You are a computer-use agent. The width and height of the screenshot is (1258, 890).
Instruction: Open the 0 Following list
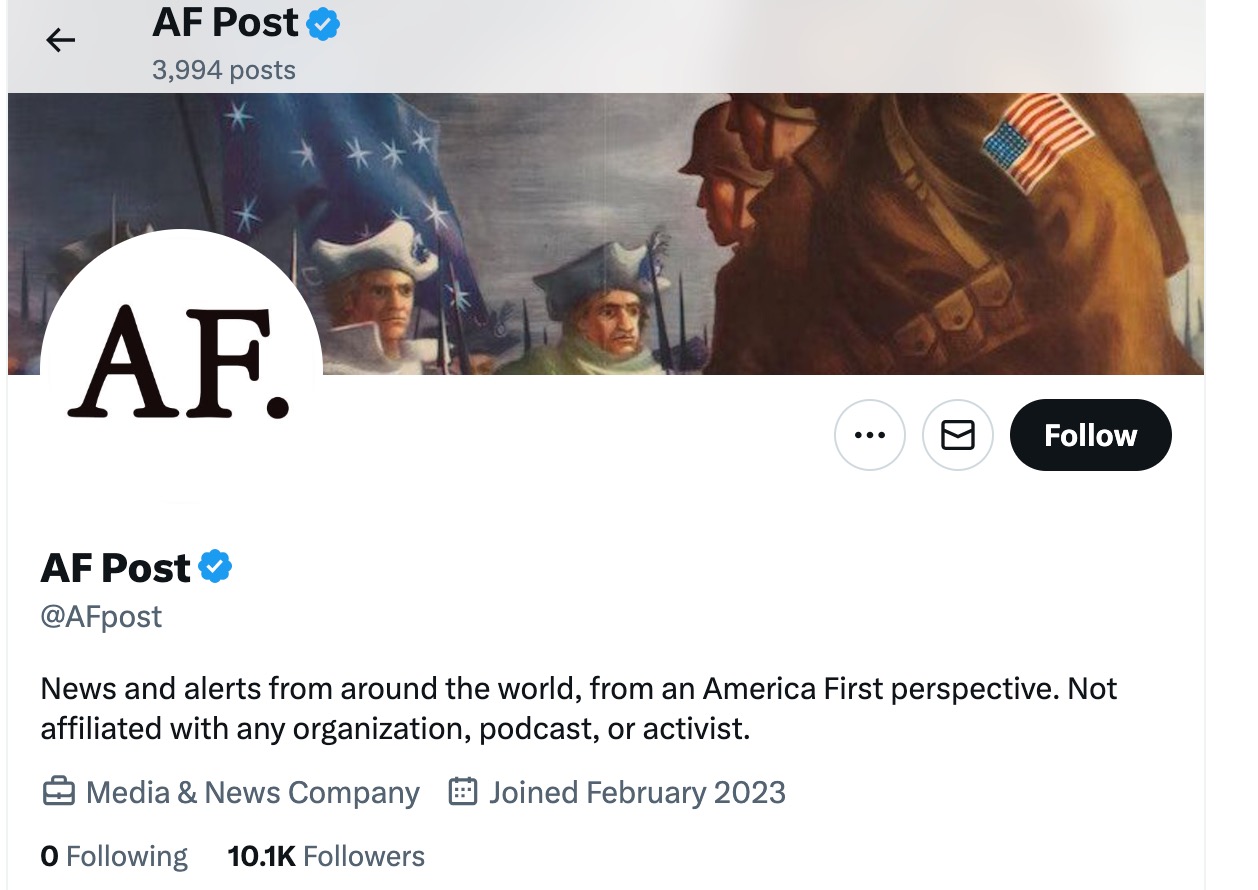coord(112,856)
